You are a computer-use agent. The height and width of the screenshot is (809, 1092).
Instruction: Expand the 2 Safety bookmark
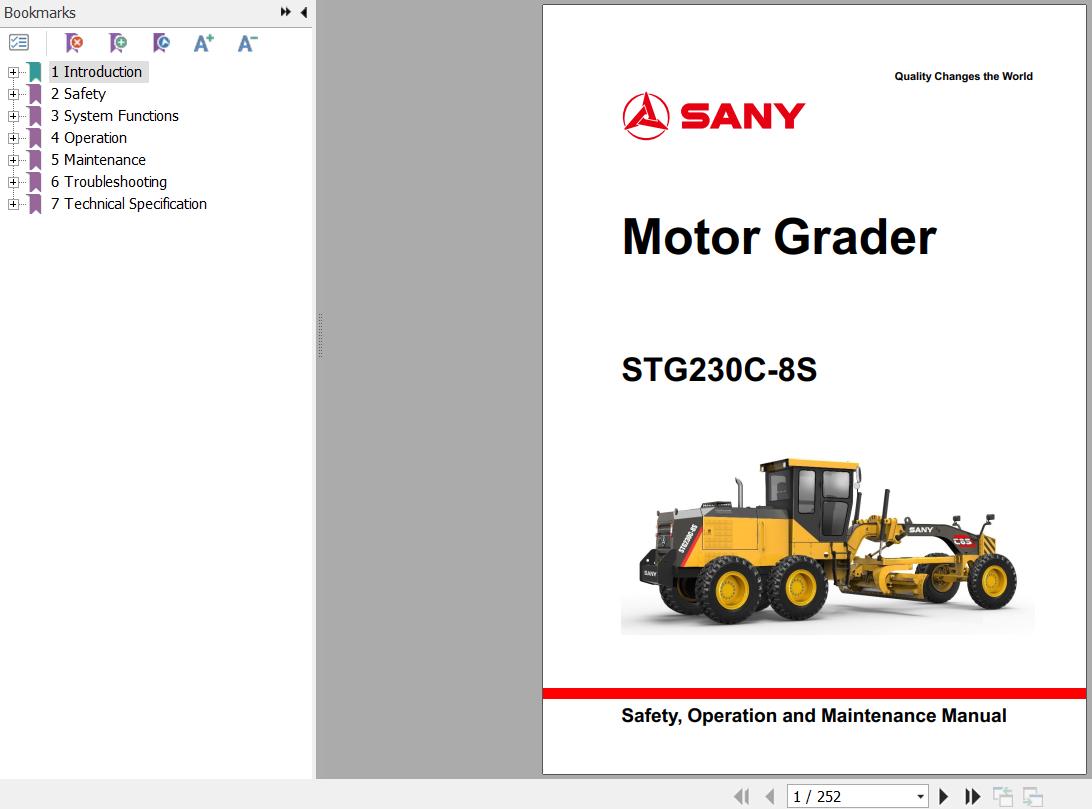(13, 94)
